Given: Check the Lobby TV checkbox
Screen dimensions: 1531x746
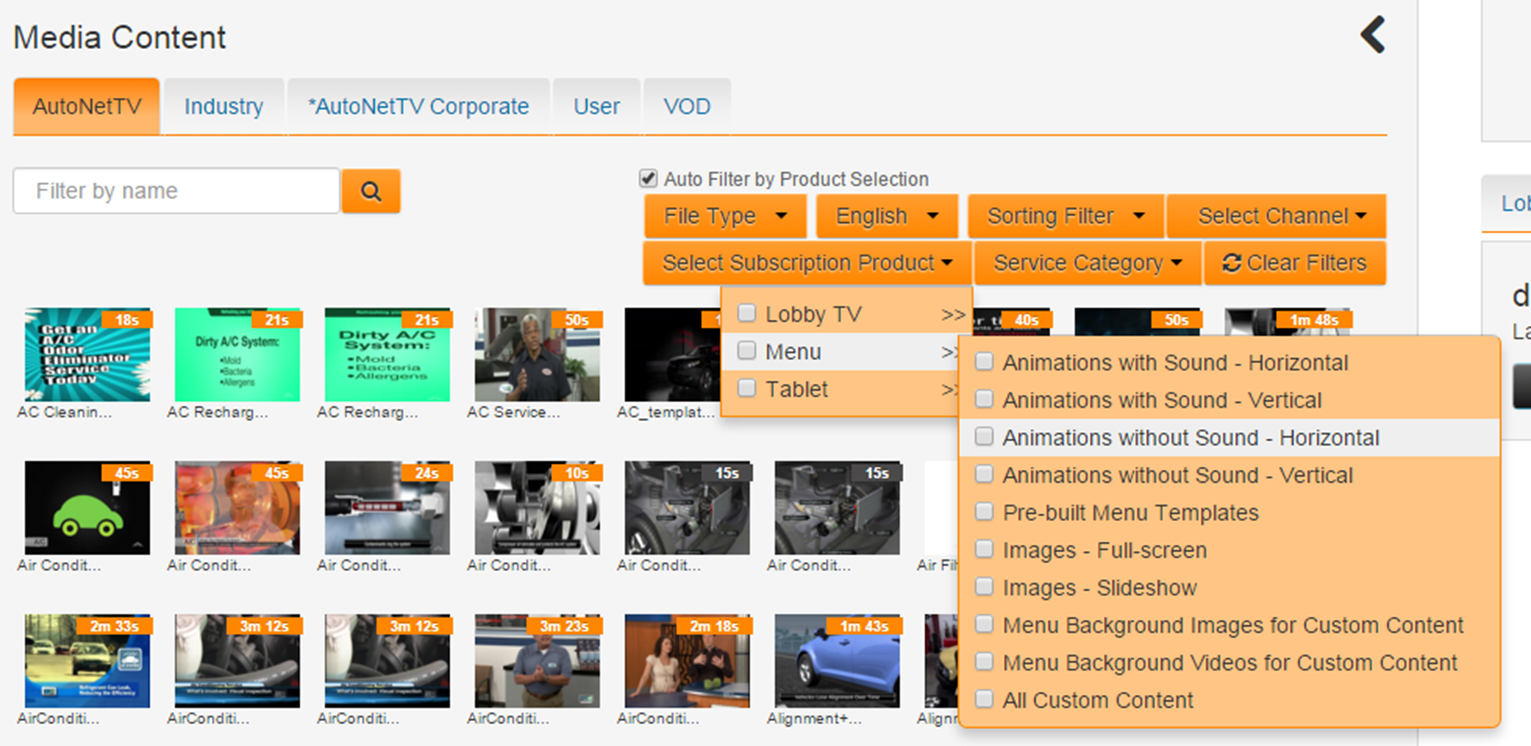Looking at the screenshot, I should 747,314.
